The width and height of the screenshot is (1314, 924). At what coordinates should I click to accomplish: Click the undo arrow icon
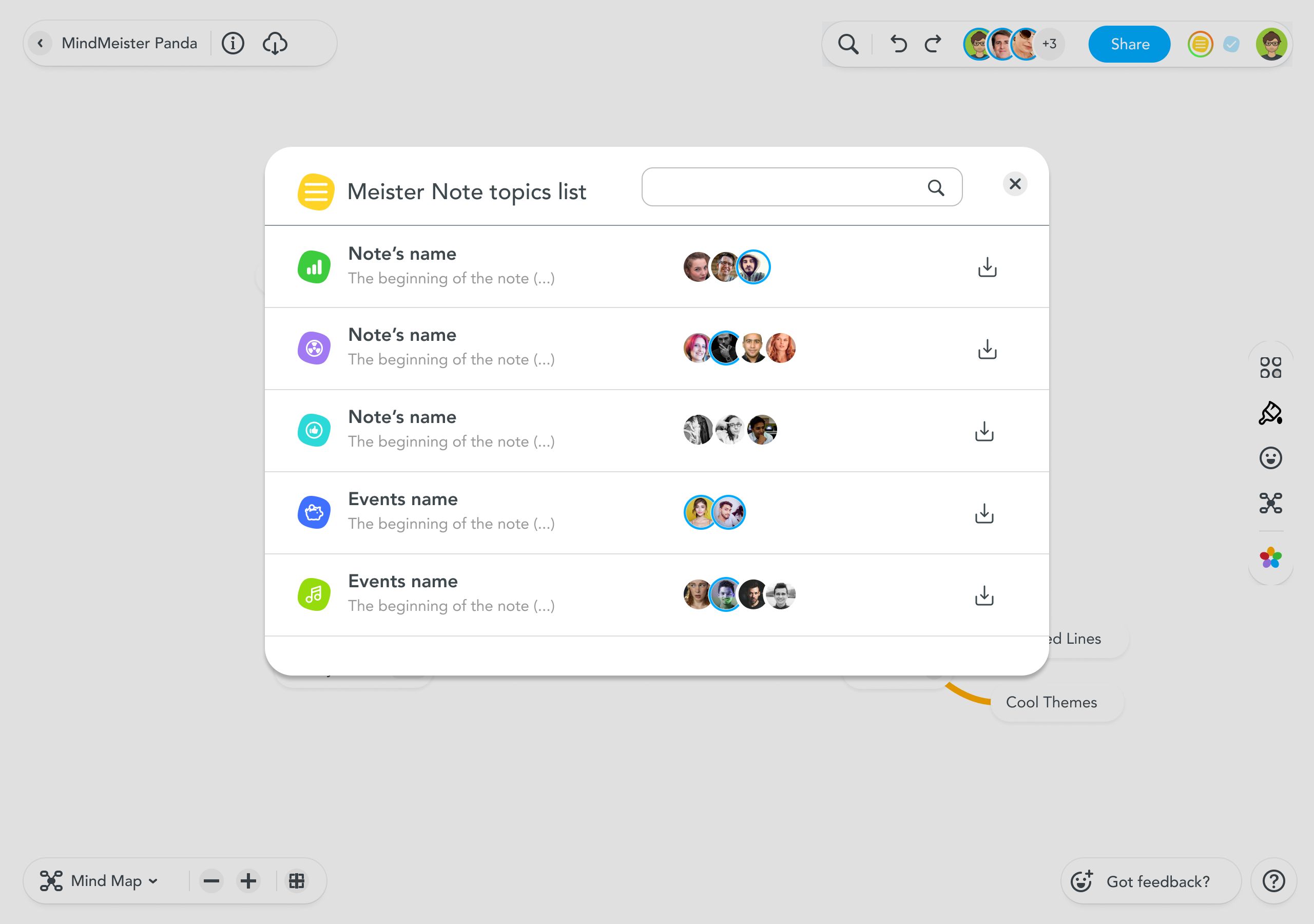point(899,44)
